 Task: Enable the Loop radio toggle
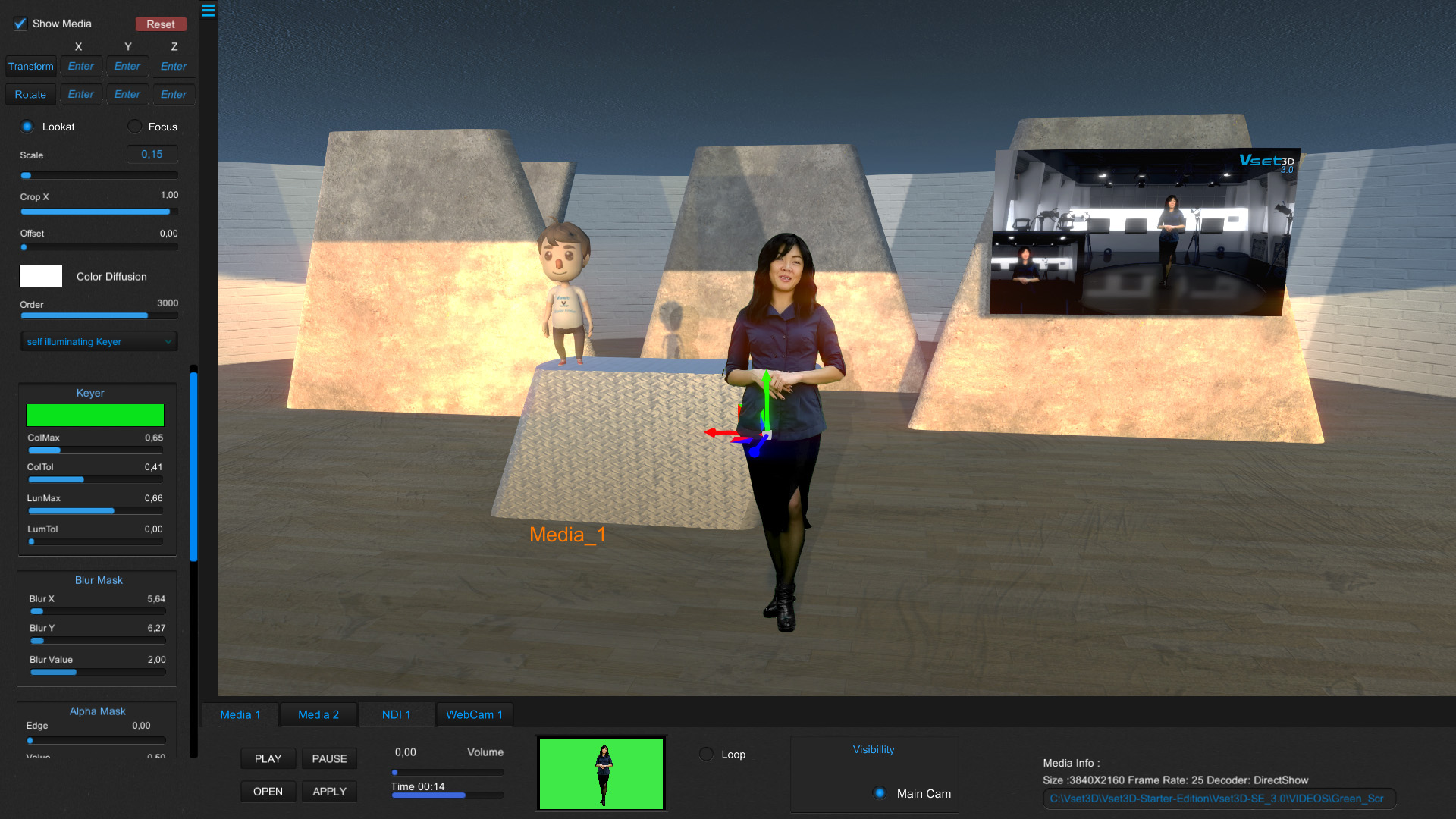click(707, 755)
